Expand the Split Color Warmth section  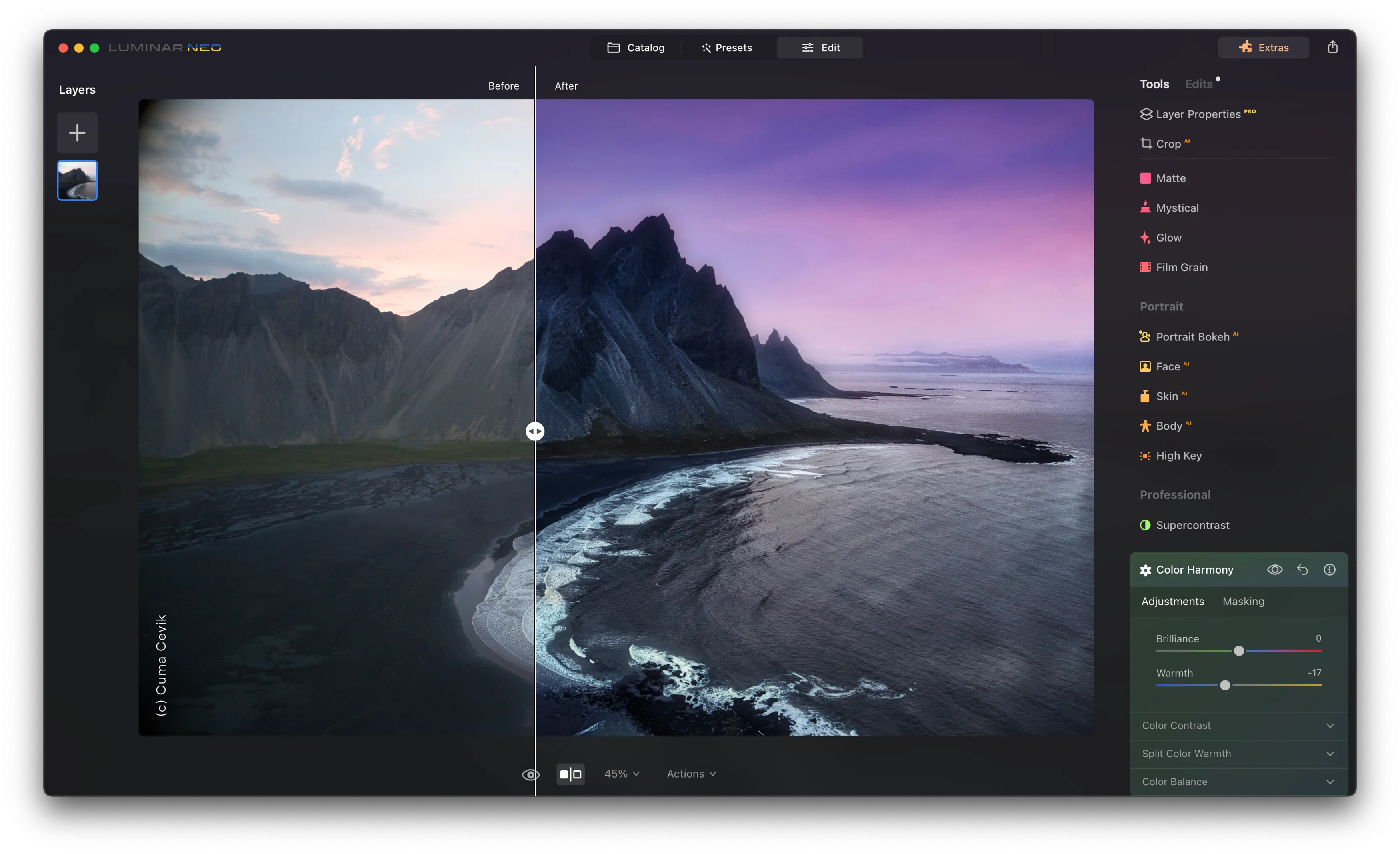1238,754
